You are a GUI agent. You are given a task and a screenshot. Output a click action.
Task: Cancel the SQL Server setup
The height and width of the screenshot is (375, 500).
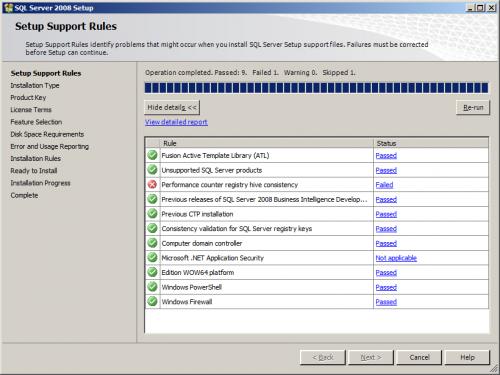tap(419, 357)
